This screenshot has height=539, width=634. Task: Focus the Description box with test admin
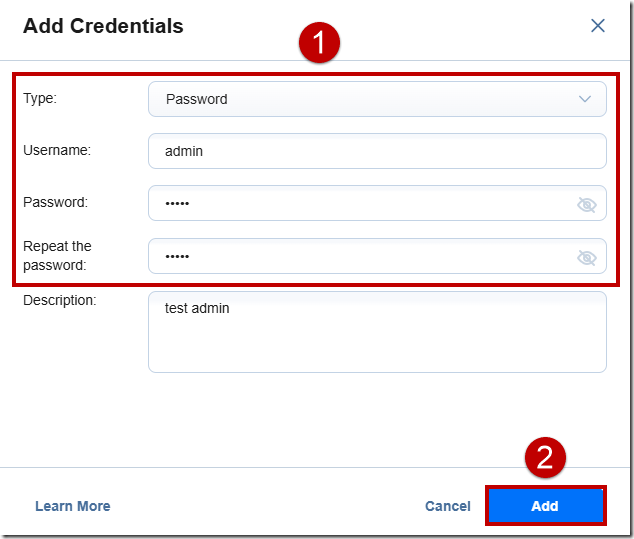pyautogui.click(x=377, y=332)
